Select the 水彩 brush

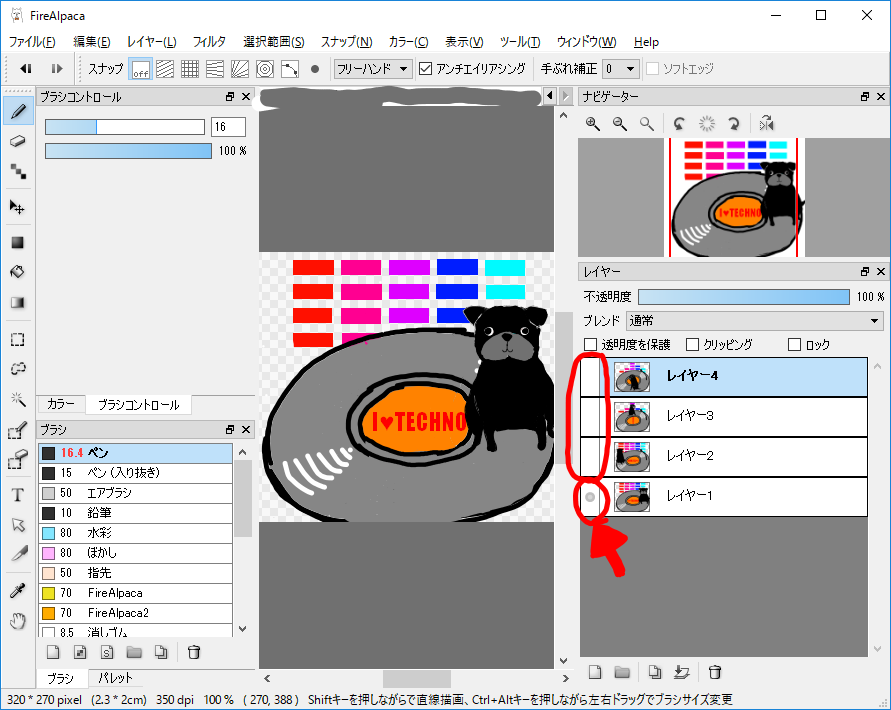135,533
